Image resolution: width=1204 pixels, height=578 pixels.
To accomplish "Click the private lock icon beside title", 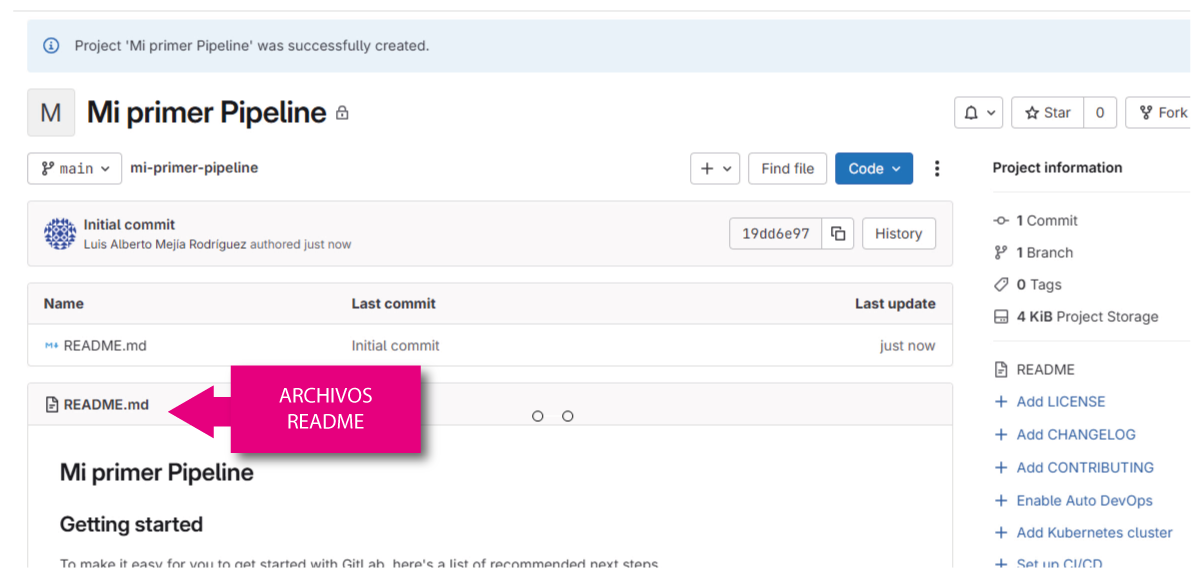I will (x=342, y=114).
